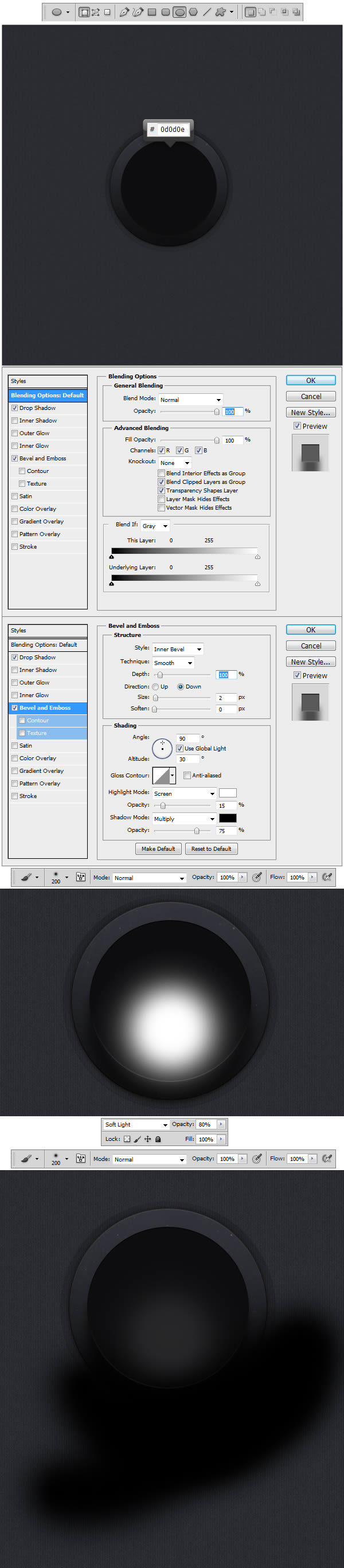Pick the Line shape tool
The height and width of the screenshot is (1568, 344).
click(x=207, y=11)
